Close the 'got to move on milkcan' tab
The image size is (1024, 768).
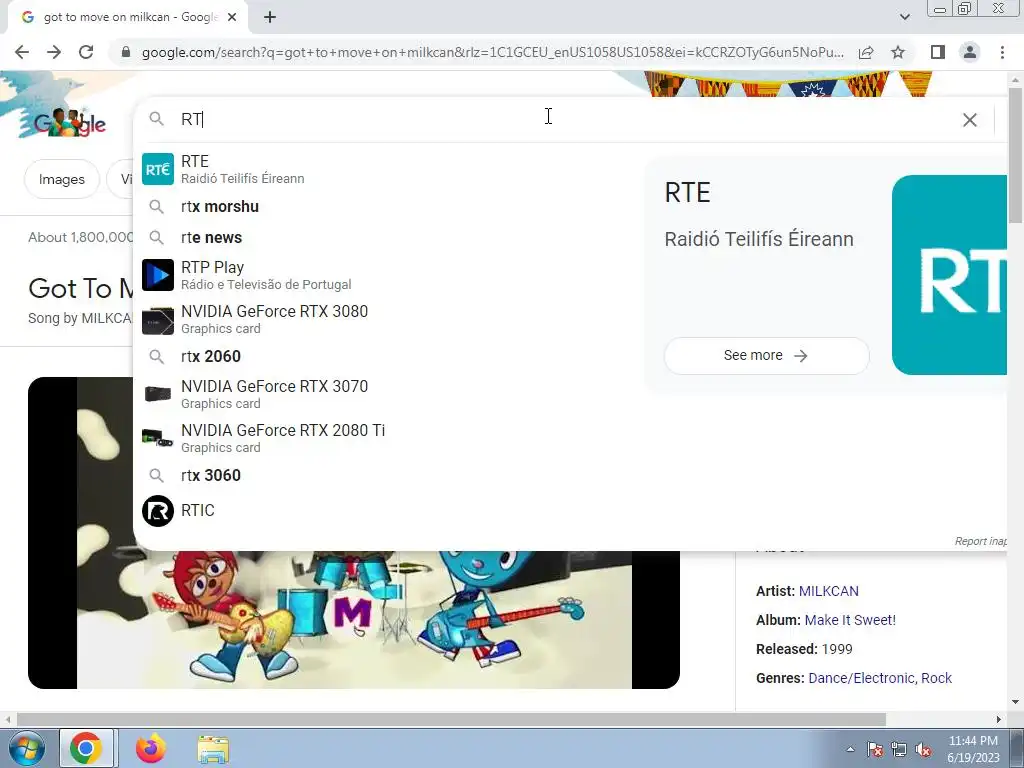(x=232, y=18)
